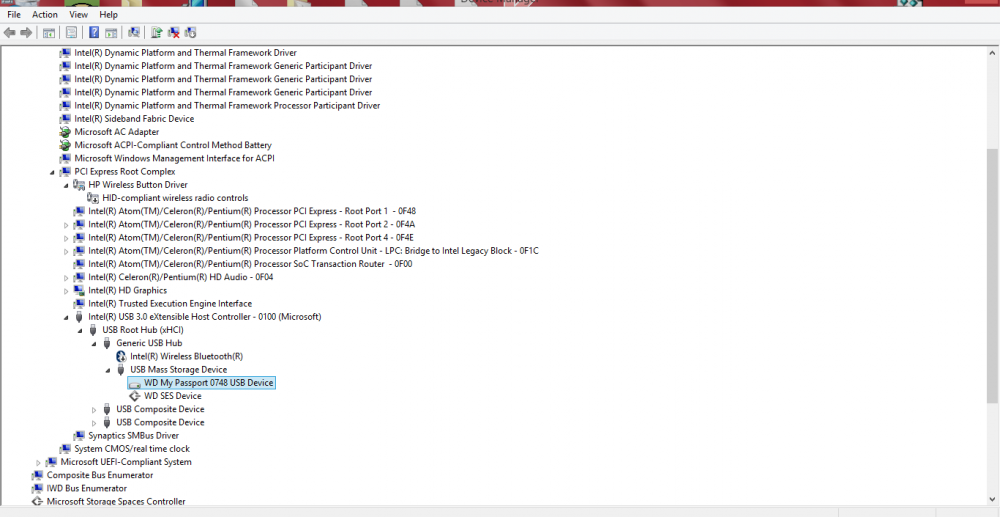Viewport: 1000px width, 517px height.
Task: Click icon for ACPI-Compliant Control Method Battery
Action: [x=64, y=145]
